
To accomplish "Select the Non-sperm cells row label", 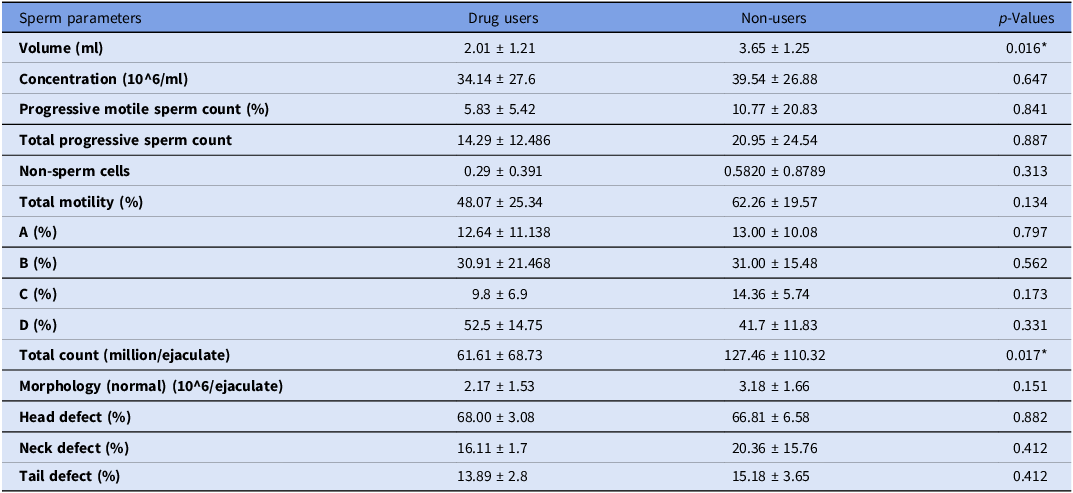I will (x=75, y=171).
